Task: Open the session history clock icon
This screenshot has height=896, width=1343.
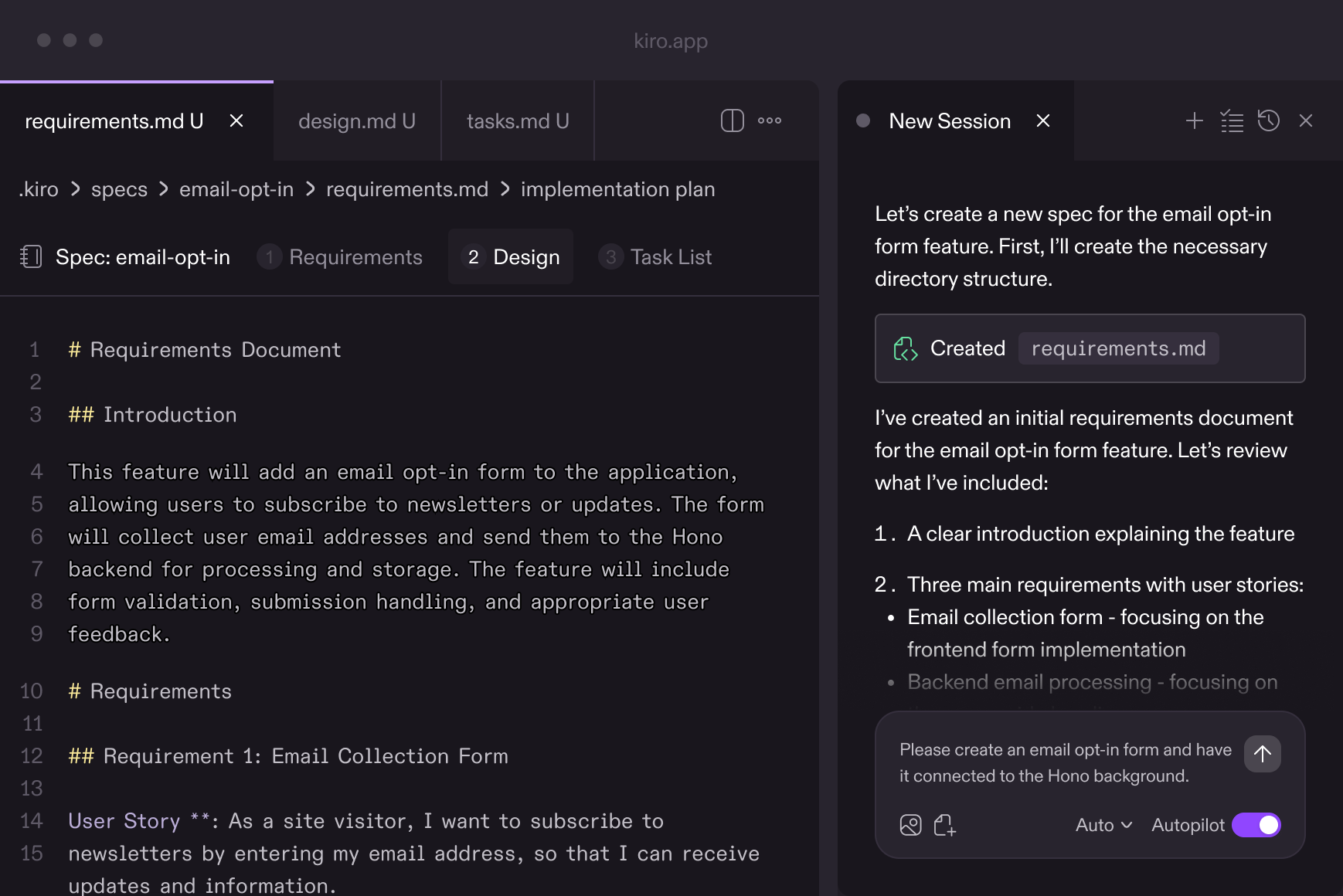Action: 1269,120
